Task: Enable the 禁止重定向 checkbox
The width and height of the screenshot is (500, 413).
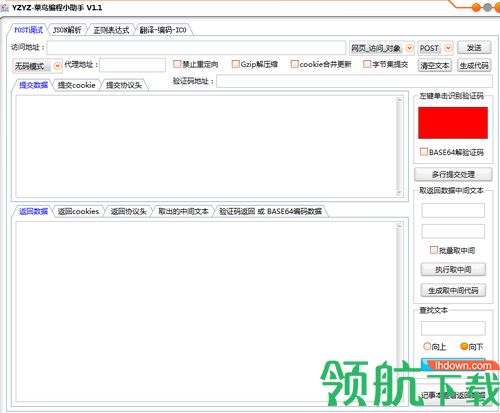Action: pyautogui.click(x=177, y=64)
